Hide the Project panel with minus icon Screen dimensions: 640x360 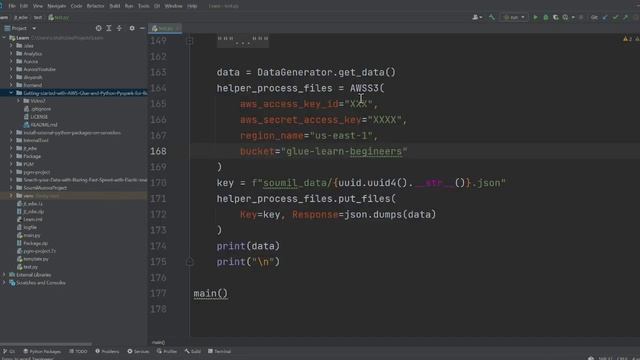pos(142,28)
